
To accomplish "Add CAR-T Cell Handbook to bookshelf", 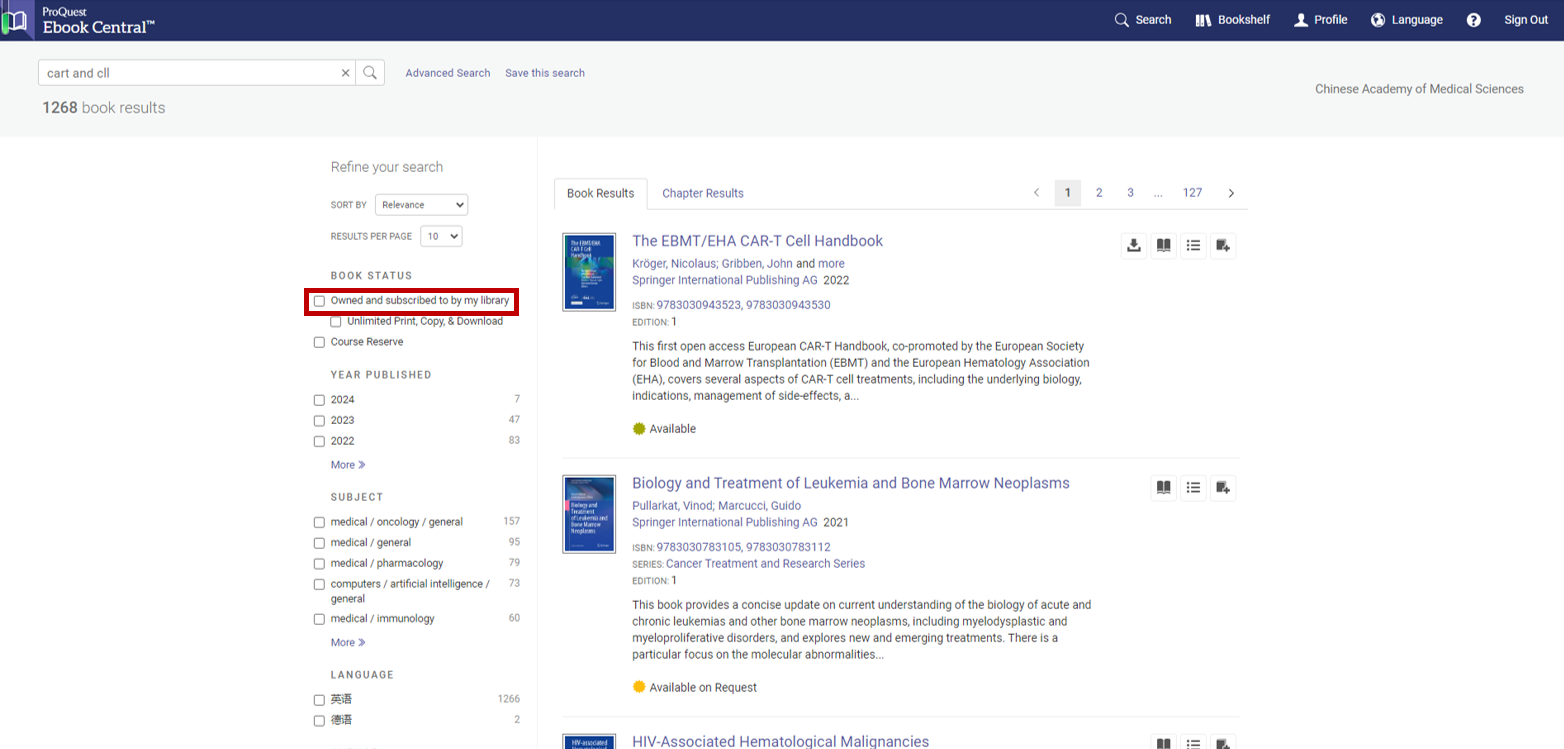I will [1223, 246].
